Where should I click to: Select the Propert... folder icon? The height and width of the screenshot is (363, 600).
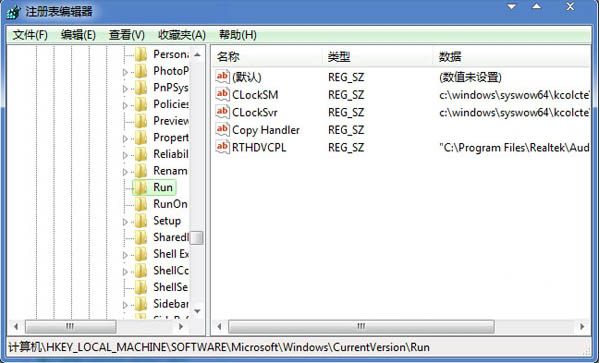click(x=141, y=138)
